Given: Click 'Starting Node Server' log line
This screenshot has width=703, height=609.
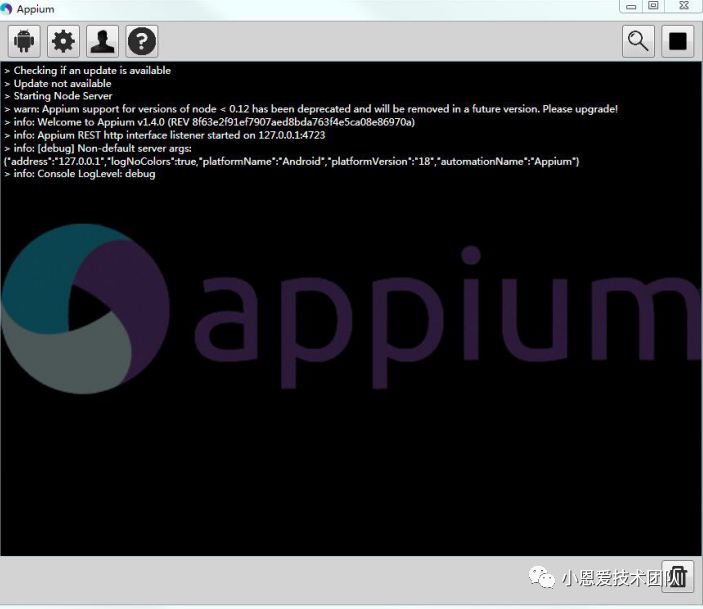Looking at the screenshot, I should [x=58, y=96].
